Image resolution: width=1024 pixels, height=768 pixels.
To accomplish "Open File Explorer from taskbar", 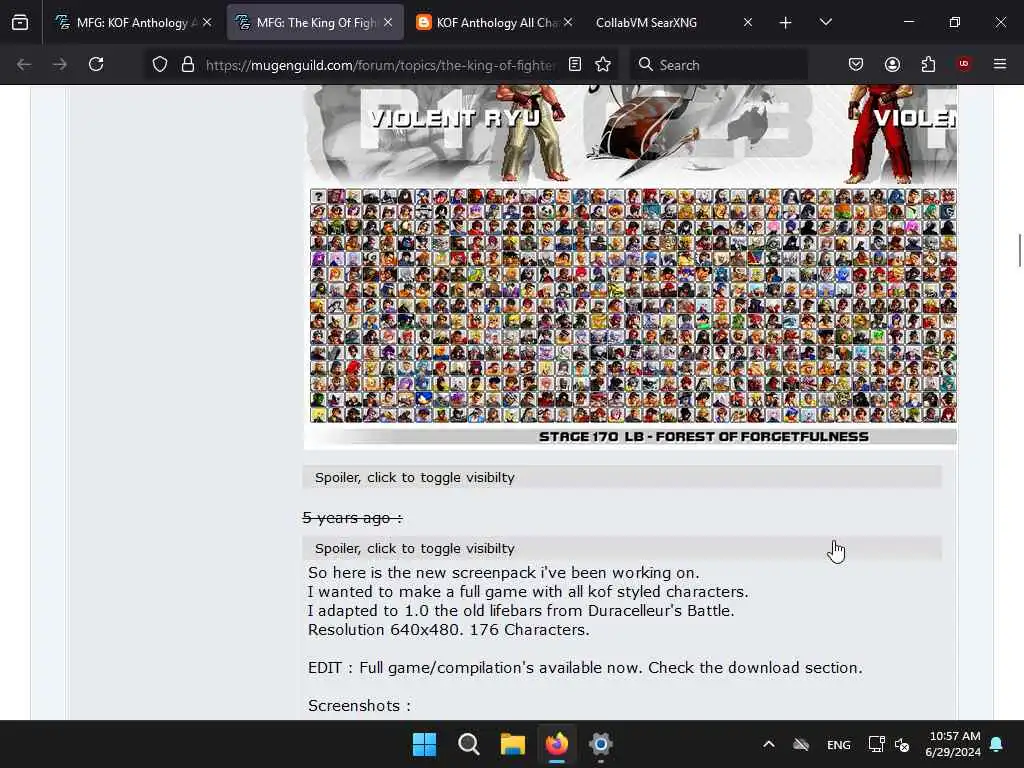I will [513, 744].
